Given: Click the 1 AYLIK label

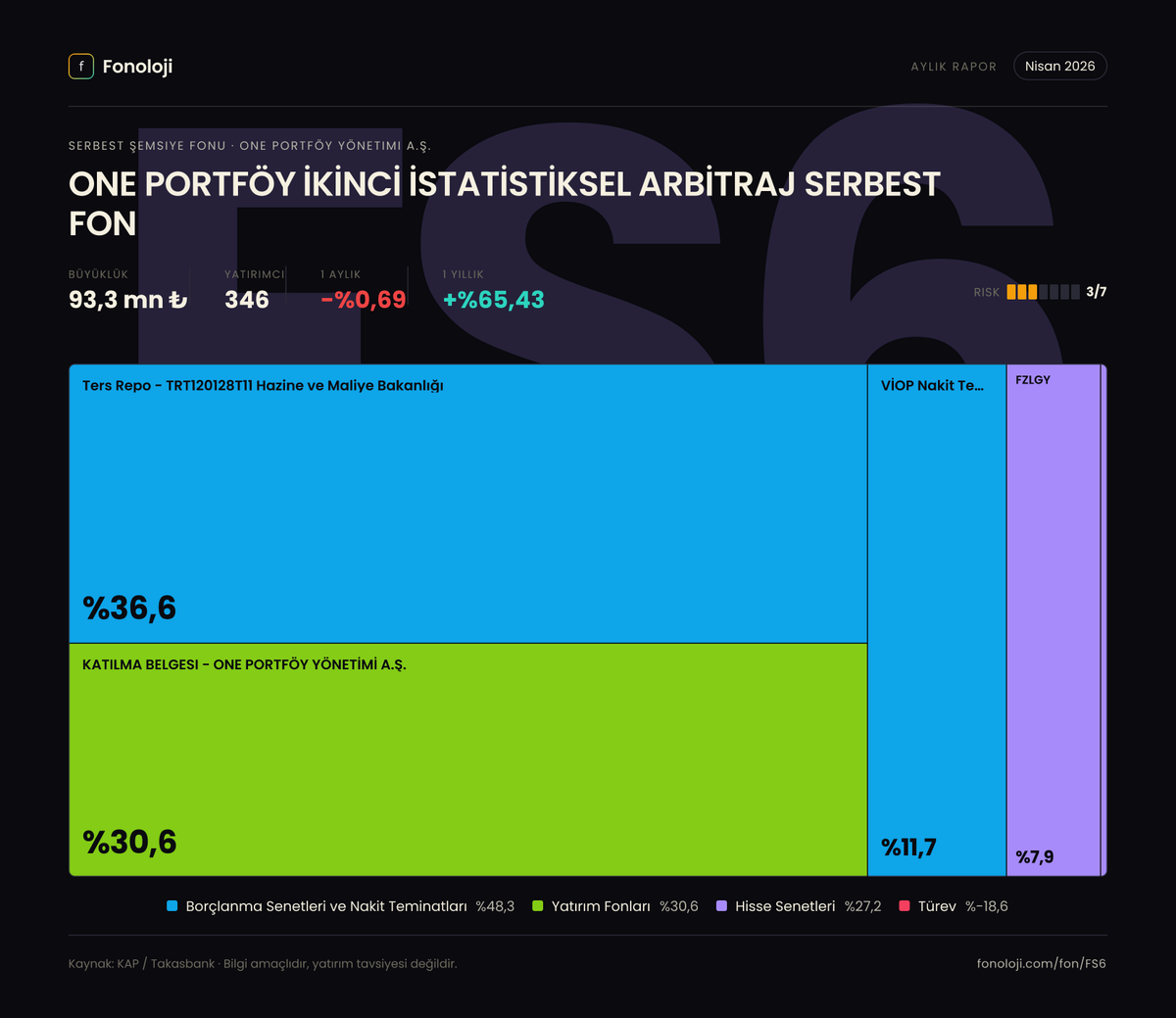Looking at the screenshot, I should coord(341,274).
